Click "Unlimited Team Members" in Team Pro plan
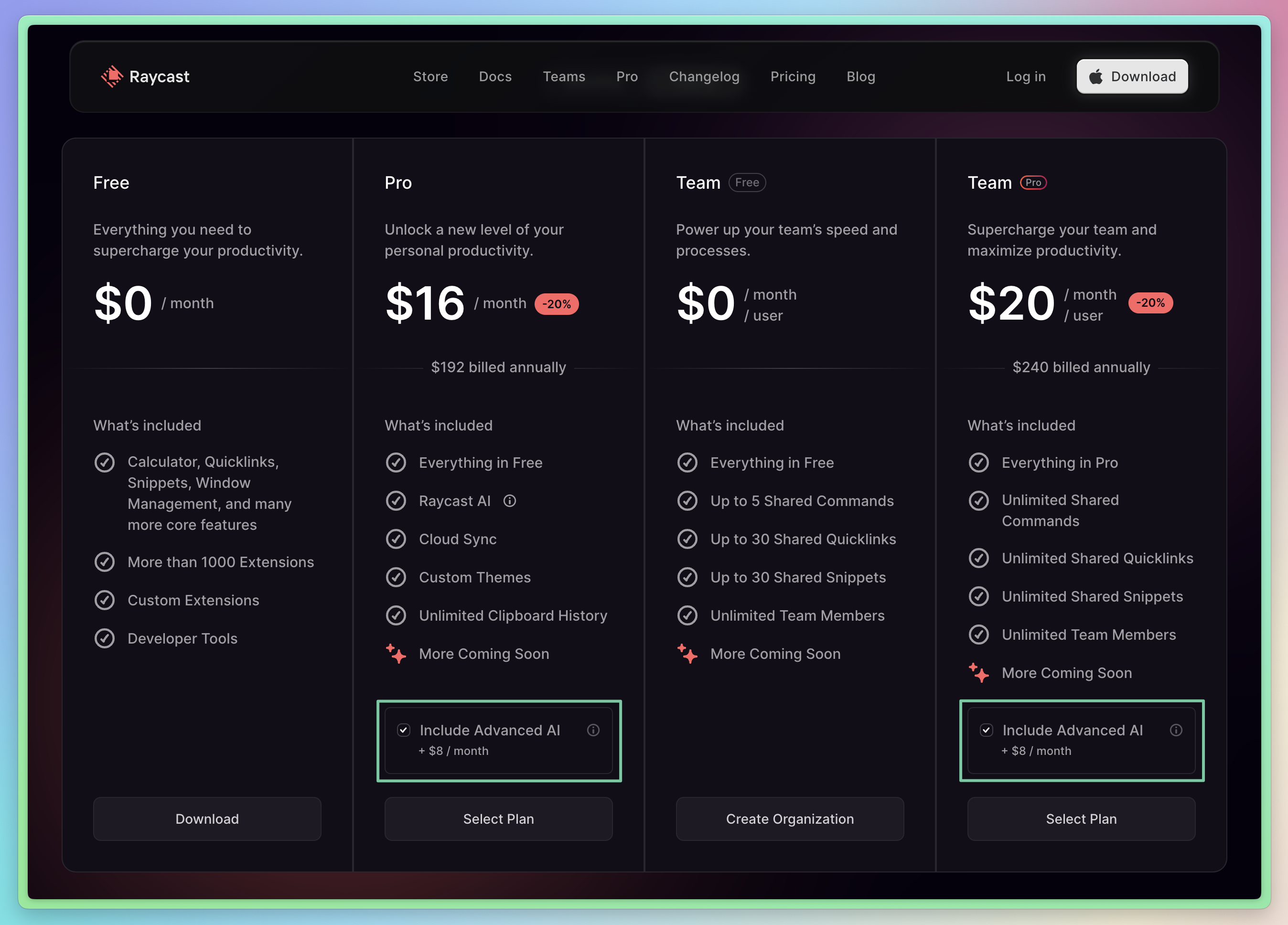Screen dimensions: 1288x925 point(1089,635)
